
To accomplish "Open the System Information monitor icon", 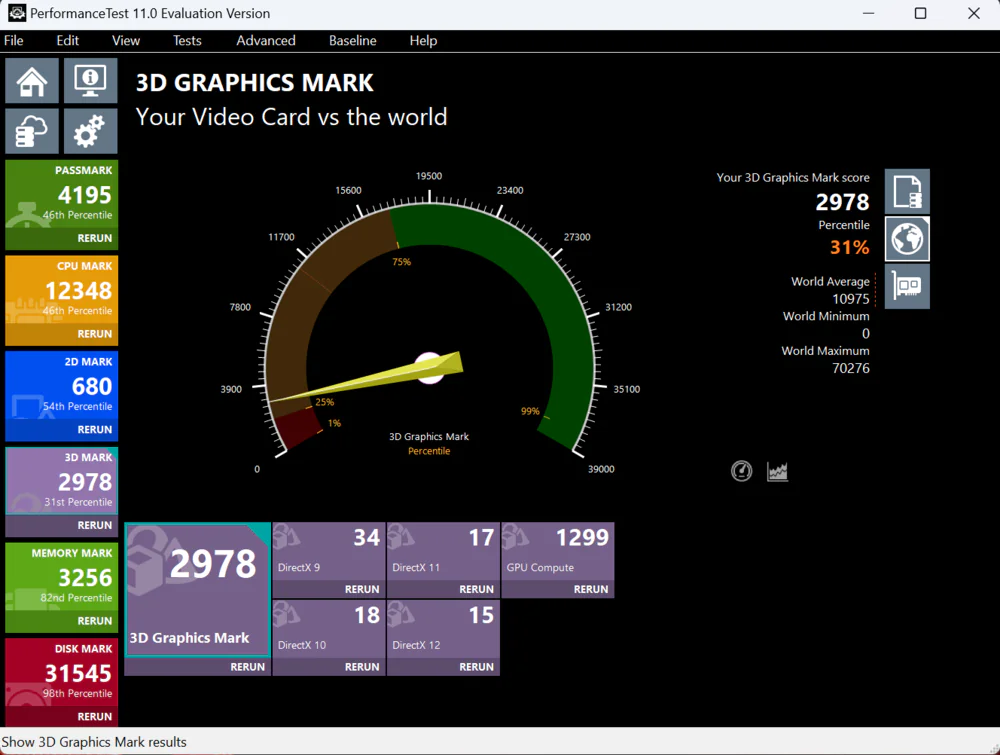I will [91, 80].
